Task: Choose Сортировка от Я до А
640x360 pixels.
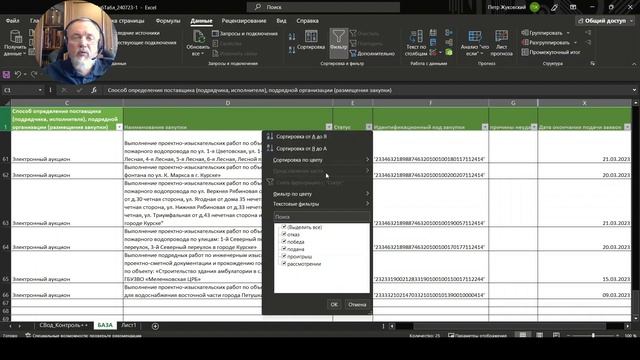Action: [301, 149]
